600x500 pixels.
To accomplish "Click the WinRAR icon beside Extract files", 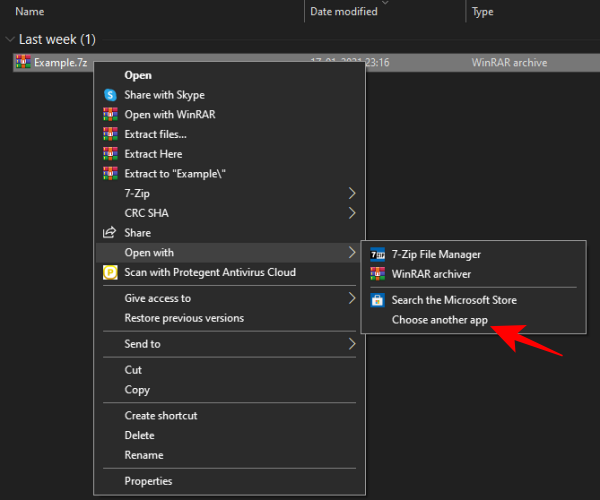I will pyautogui.click(x=110, y=134).
